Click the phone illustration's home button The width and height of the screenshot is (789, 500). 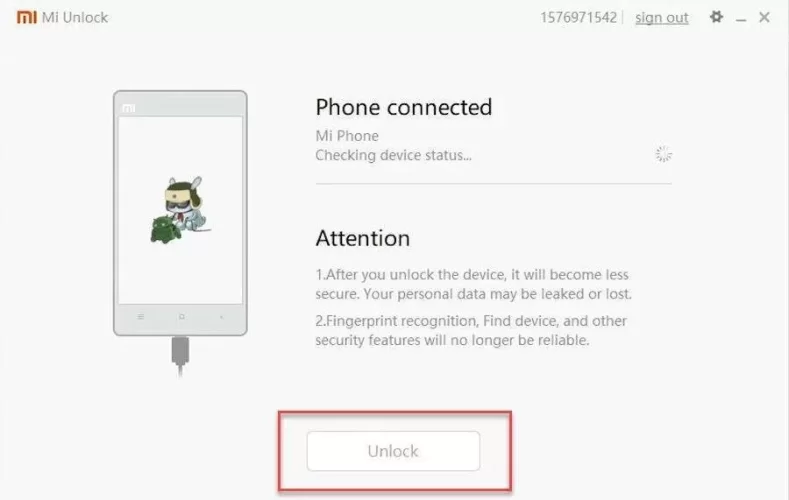click(182, 316)
